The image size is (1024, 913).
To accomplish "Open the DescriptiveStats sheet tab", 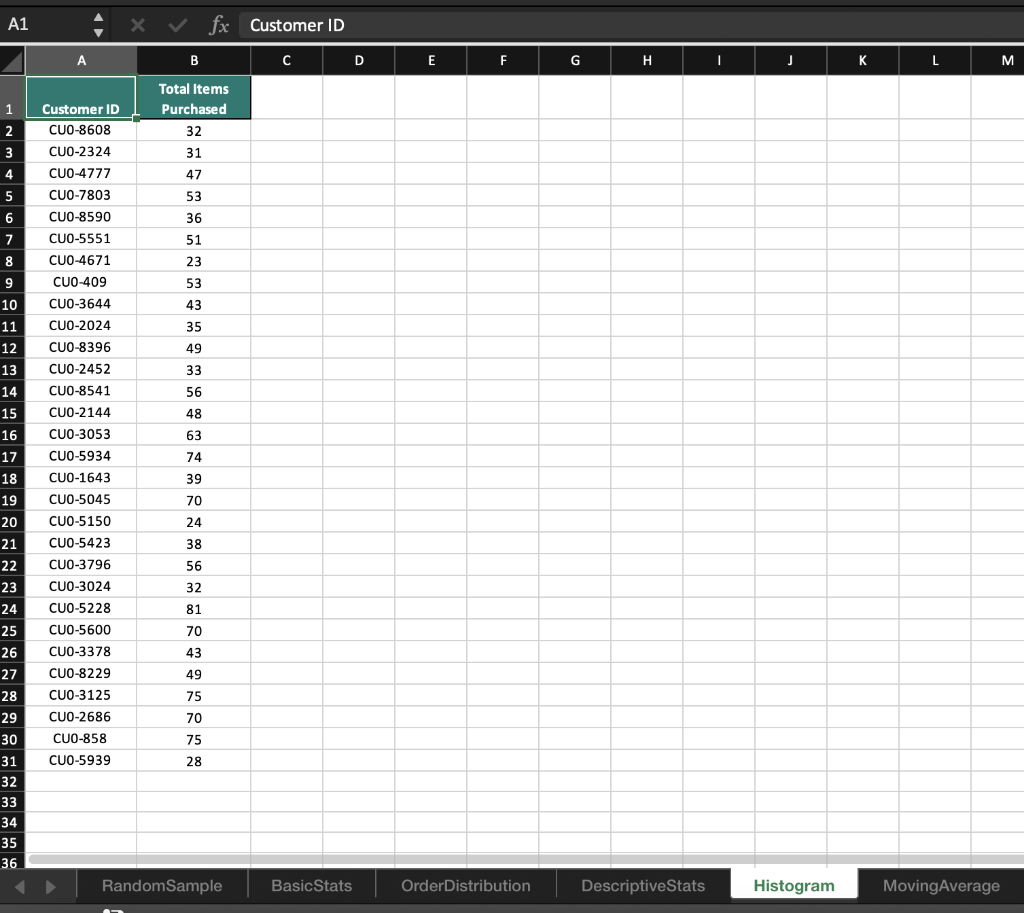I will pos(641,885).
